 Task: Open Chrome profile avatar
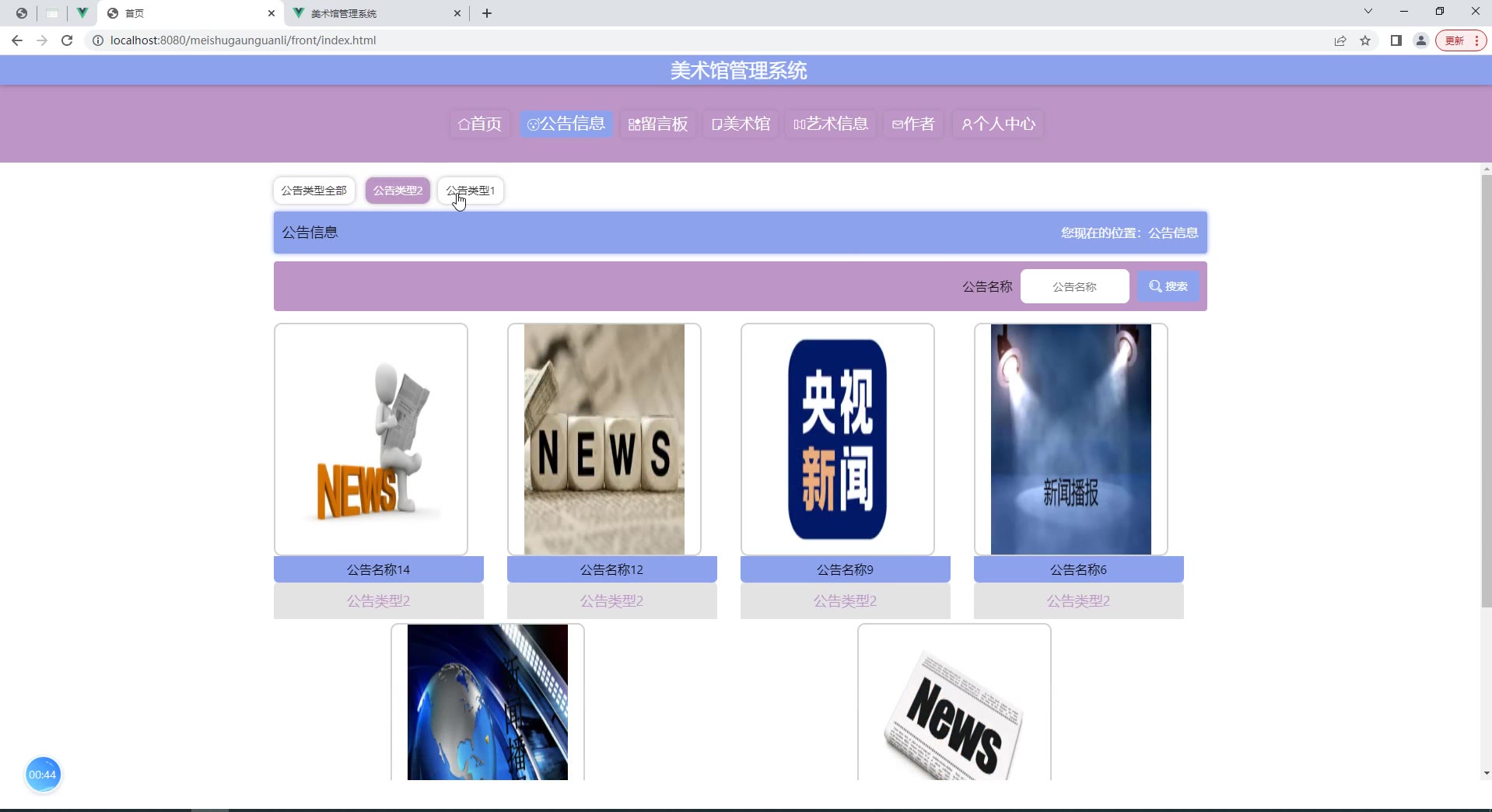click(1421, 40)
